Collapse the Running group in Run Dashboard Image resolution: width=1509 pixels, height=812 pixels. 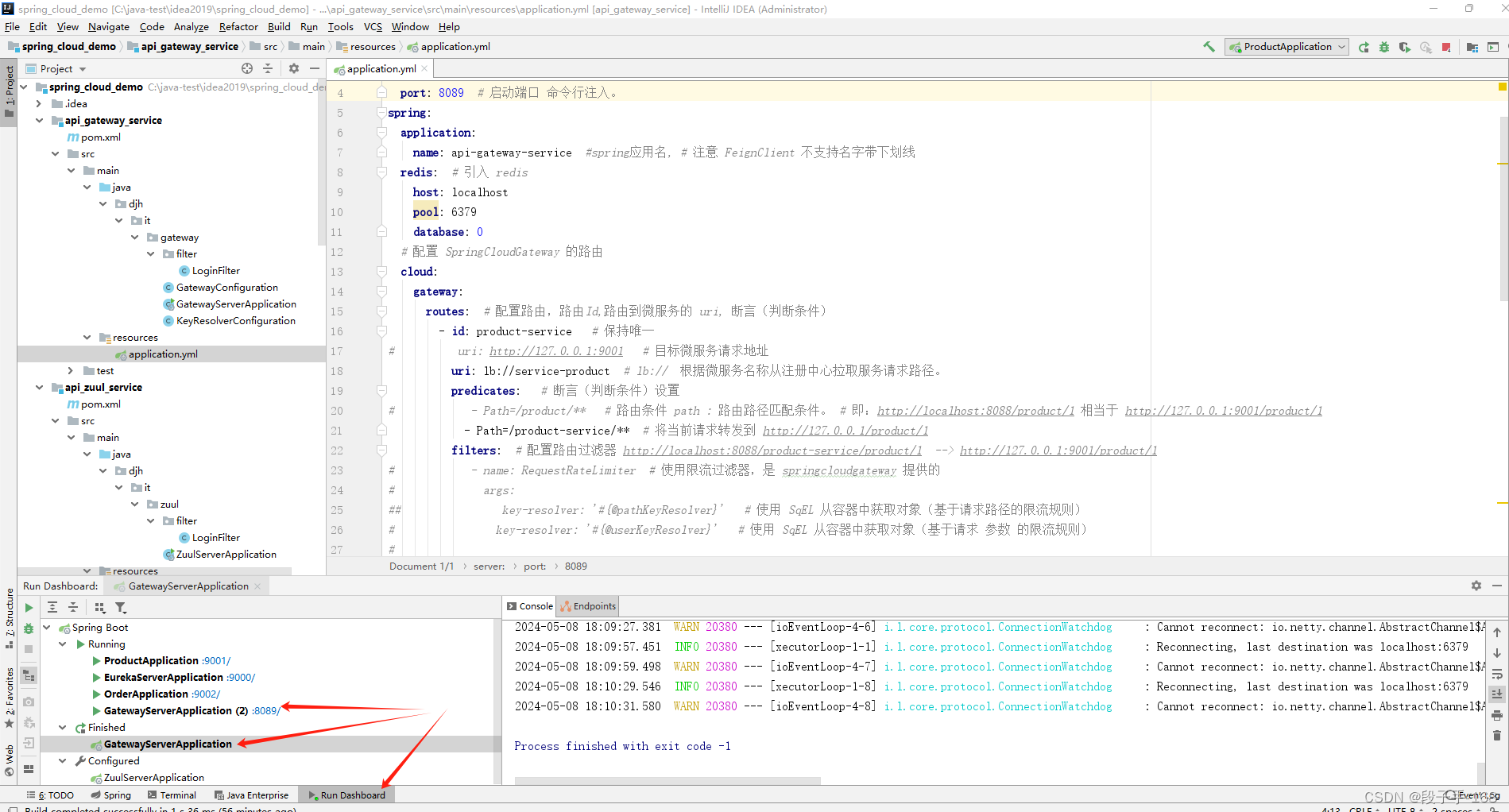(63, 644)
